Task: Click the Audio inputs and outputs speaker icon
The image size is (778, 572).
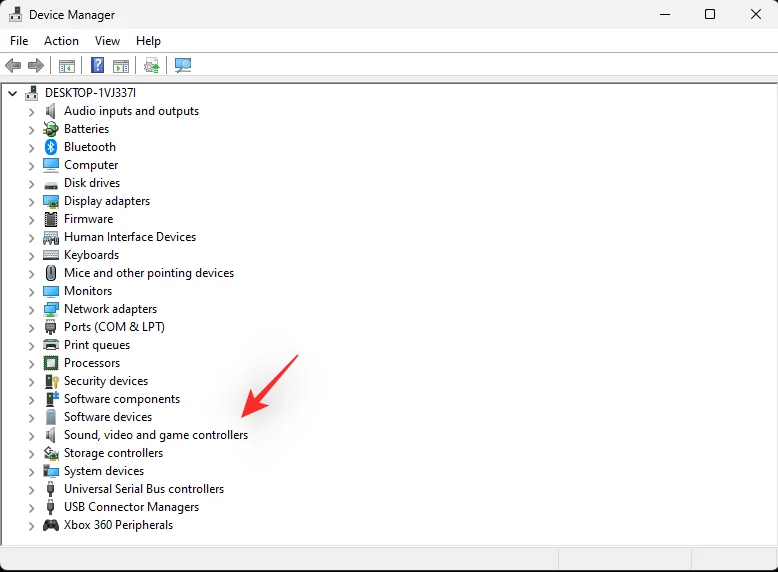Action: point(50,111)
